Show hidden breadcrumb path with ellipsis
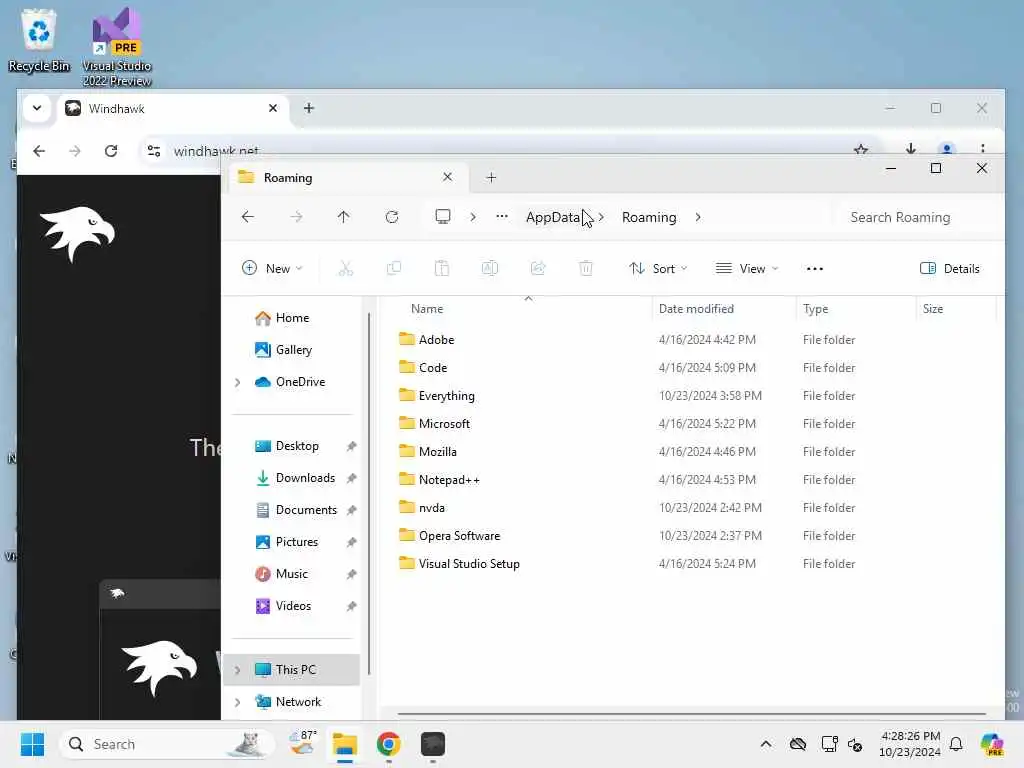 pos(502,217)
